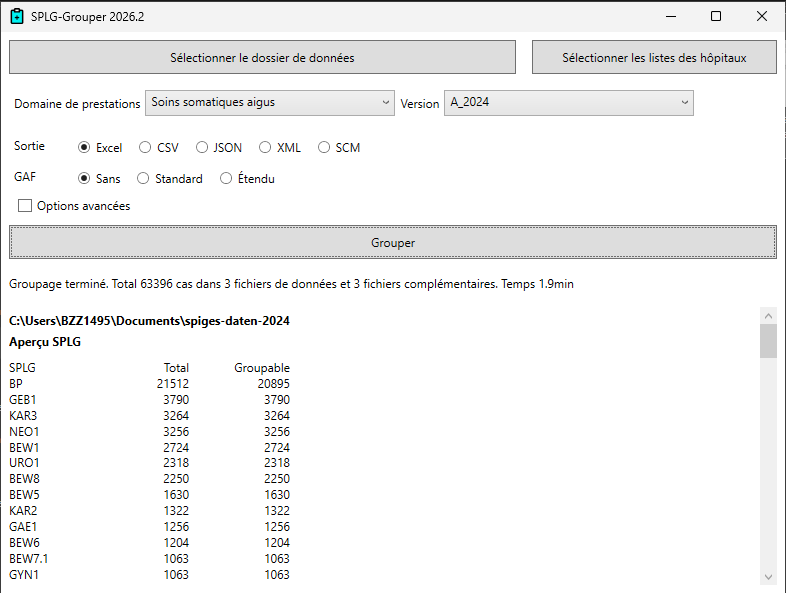
Task: Click the SPLG column header
Action: pyautogui.click(x=22, y=368)
